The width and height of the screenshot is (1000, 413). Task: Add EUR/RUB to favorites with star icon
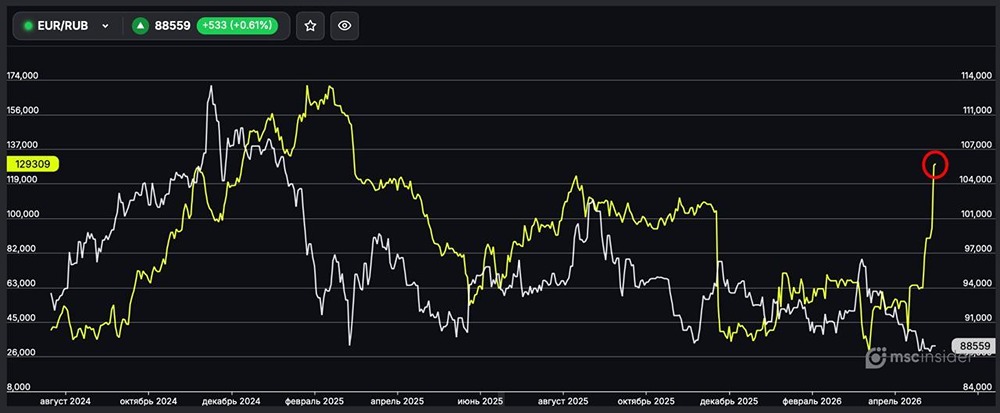coord(310,26)
